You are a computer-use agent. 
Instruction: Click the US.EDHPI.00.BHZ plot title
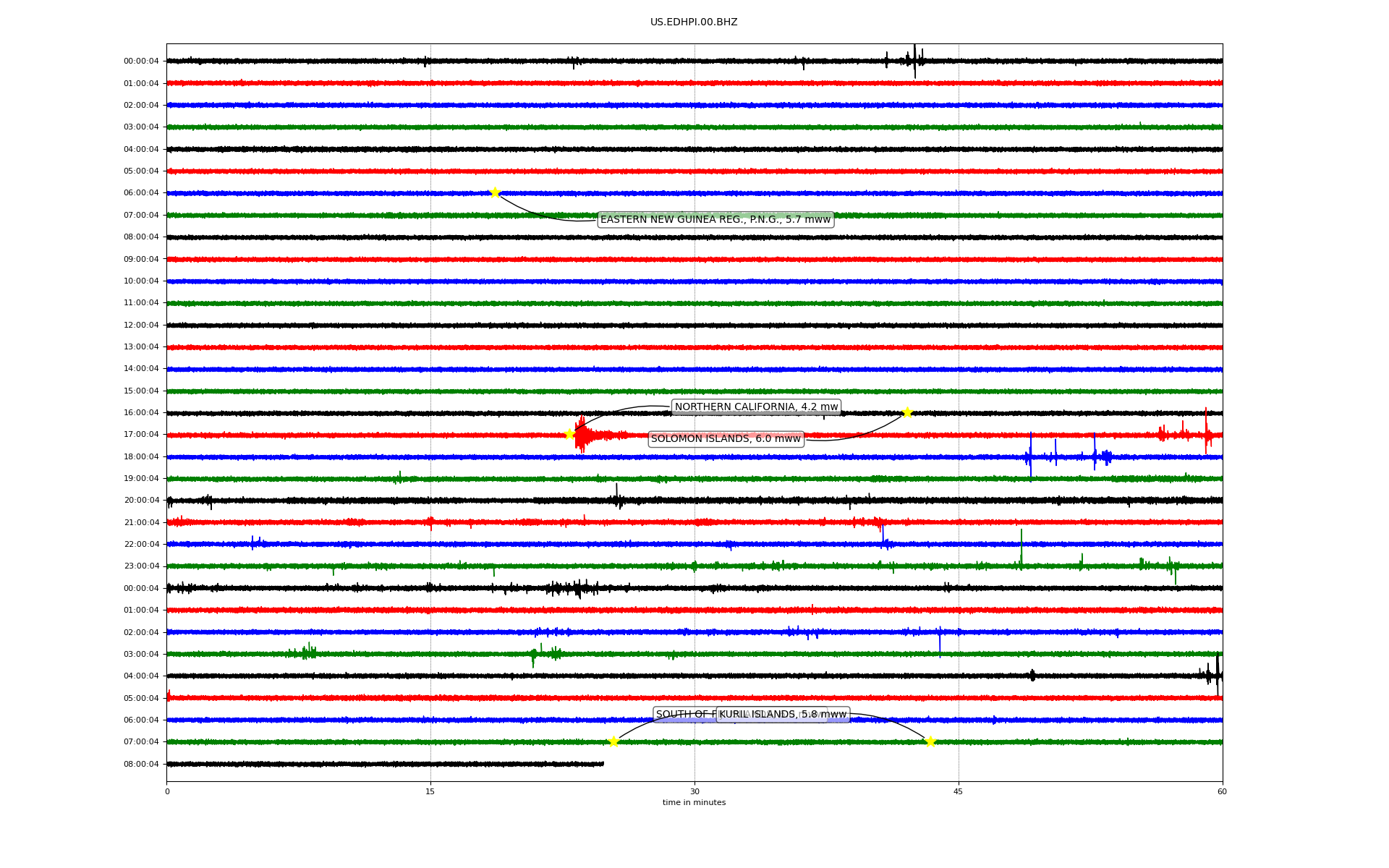coord(694,22)
